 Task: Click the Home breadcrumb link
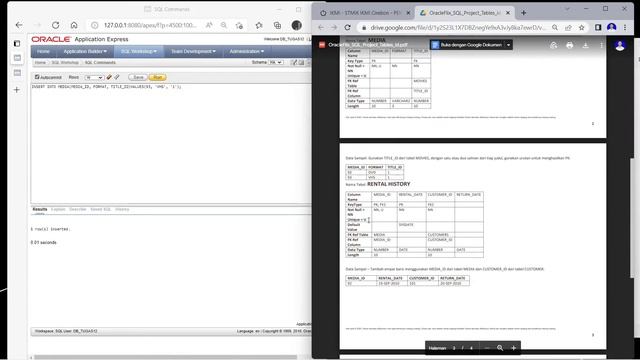coord(40,62)
